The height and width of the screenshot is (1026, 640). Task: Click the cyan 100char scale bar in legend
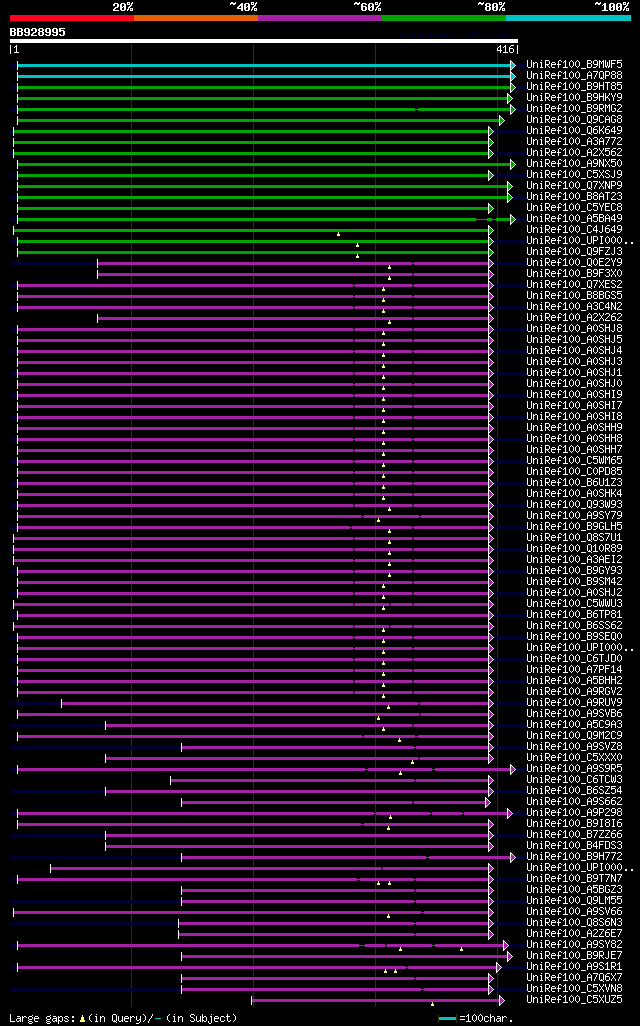(x=447, y=1019)
